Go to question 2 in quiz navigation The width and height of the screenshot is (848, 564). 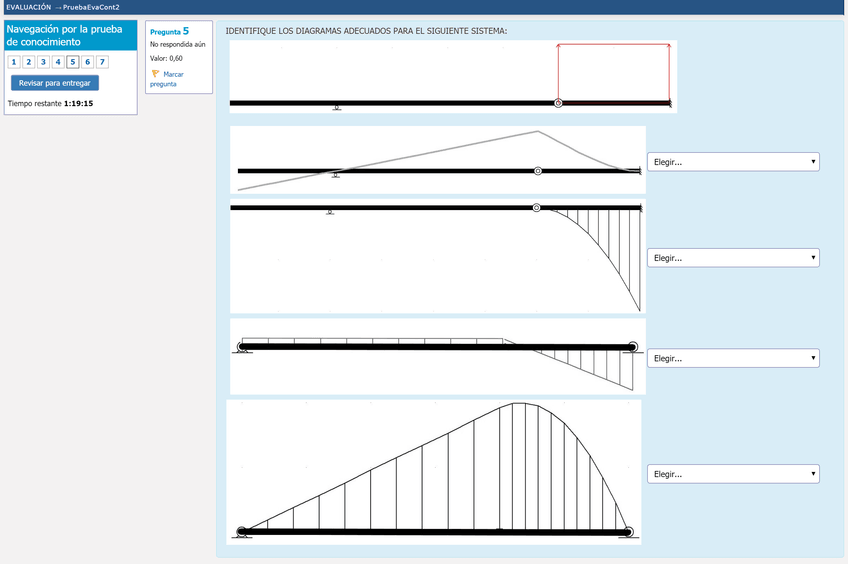29,62
